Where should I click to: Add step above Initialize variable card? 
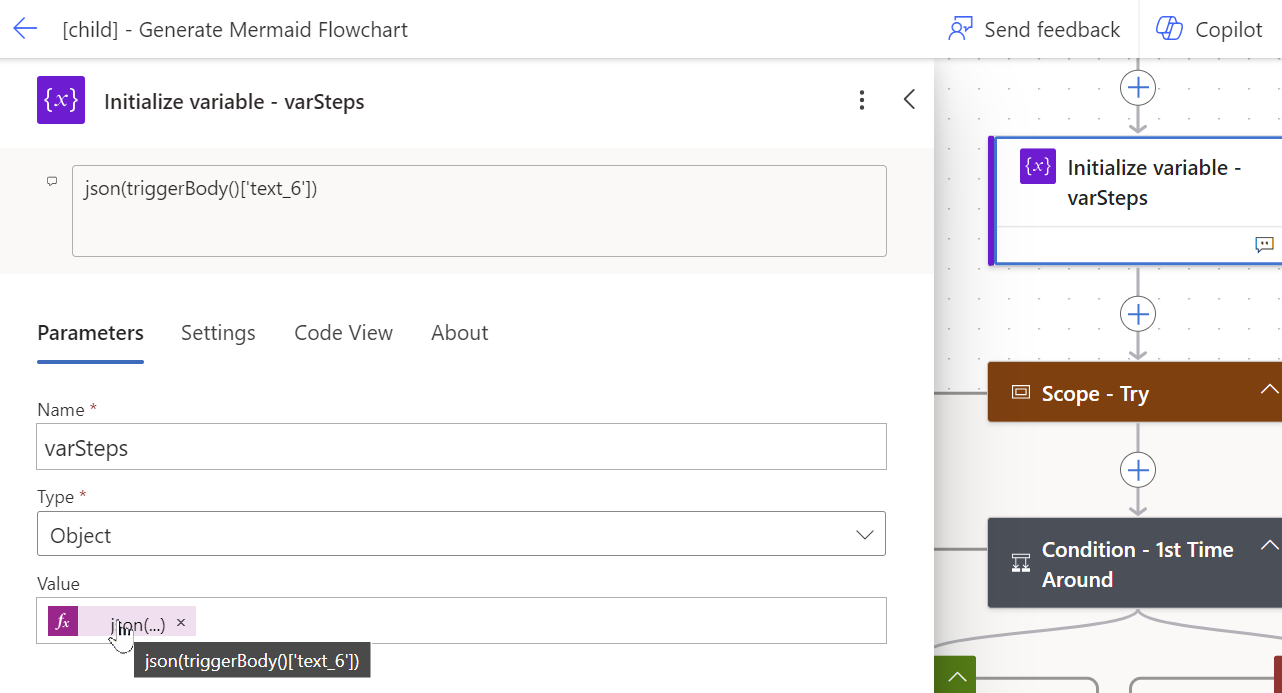click(1138, 87)
